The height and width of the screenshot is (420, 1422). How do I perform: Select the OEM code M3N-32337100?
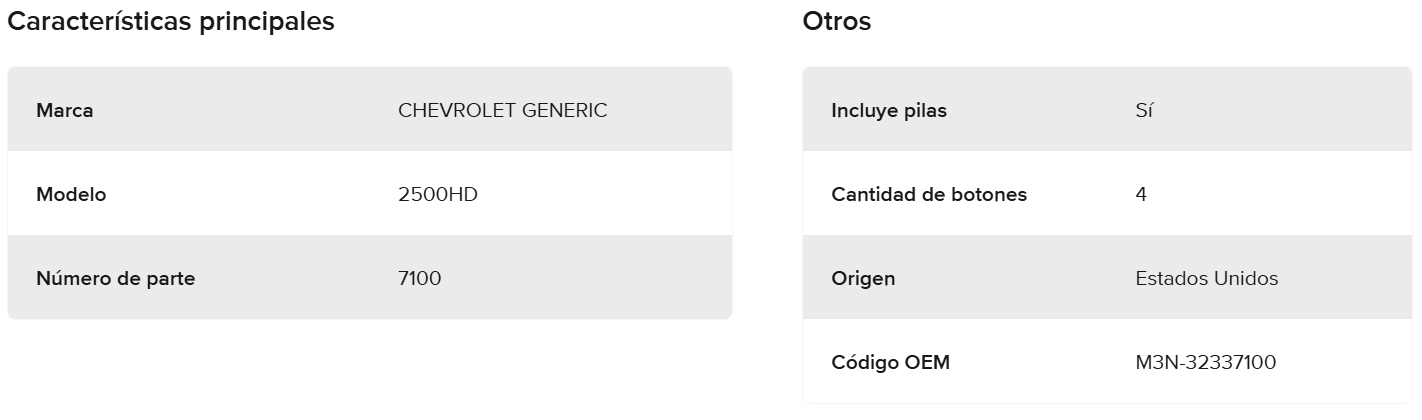tap(1205, 362)
